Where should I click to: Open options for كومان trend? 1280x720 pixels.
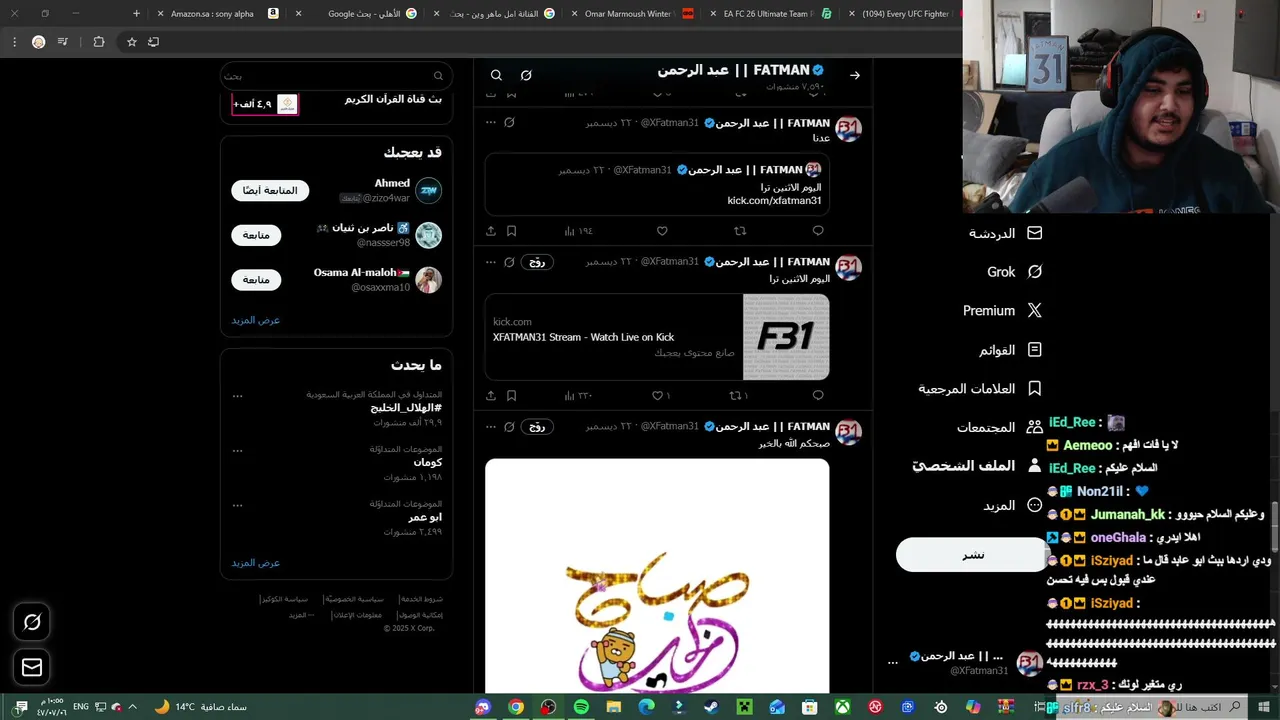point(238,450)
